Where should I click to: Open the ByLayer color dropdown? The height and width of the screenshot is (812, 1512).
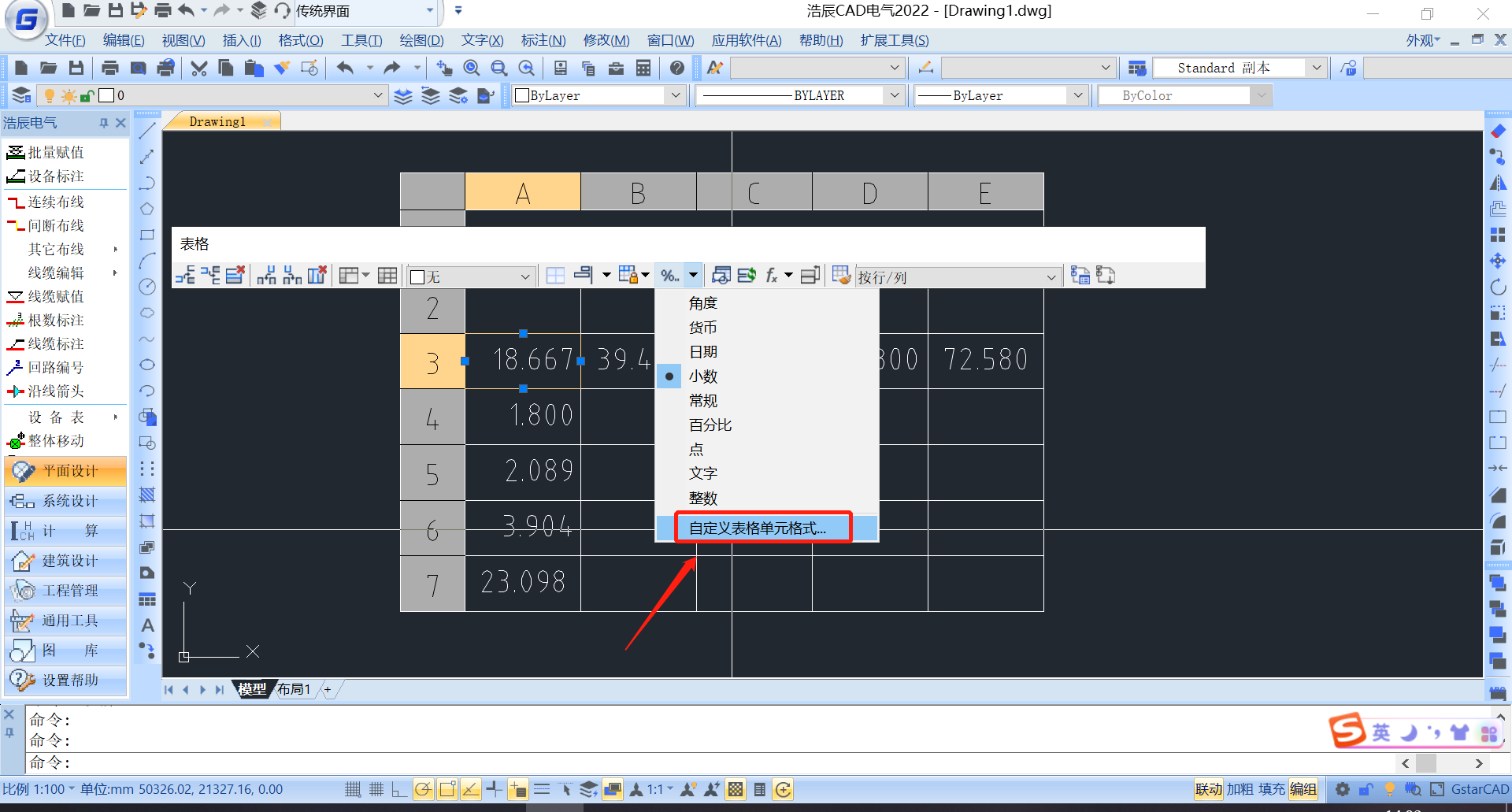(x=675, y=96)
